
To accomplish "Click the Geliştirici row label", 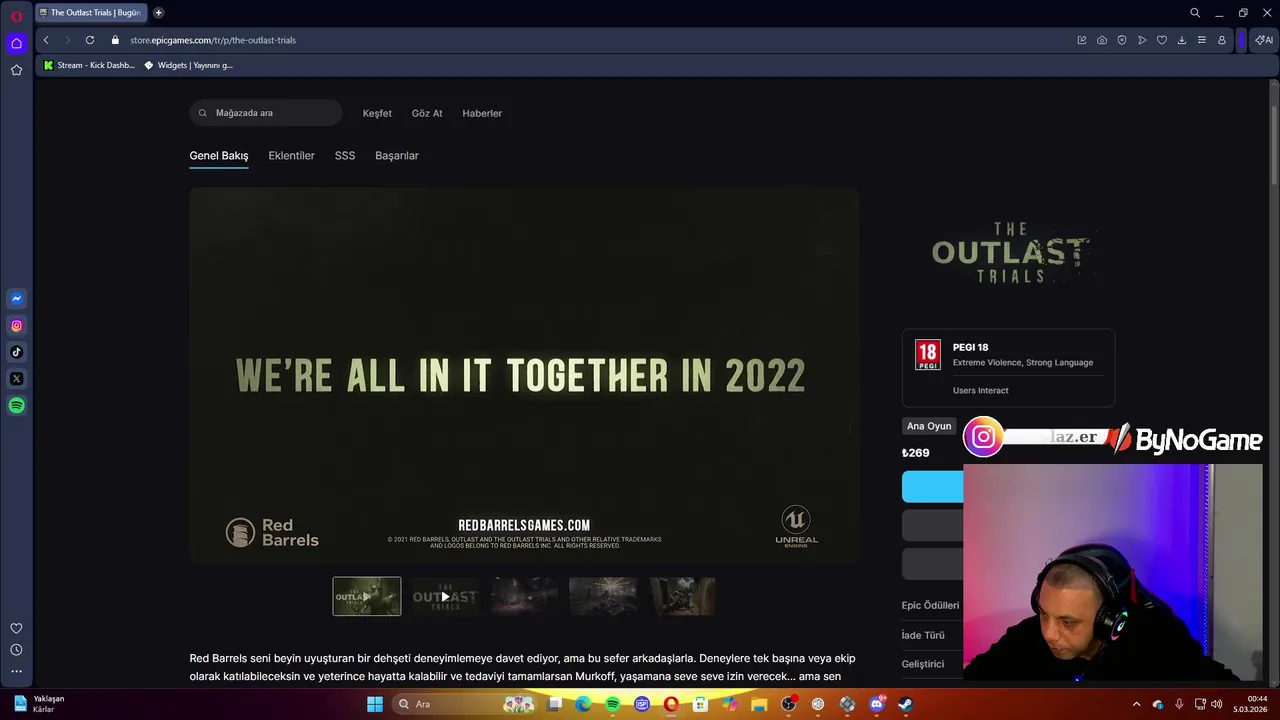I will [x=923, y=664].
